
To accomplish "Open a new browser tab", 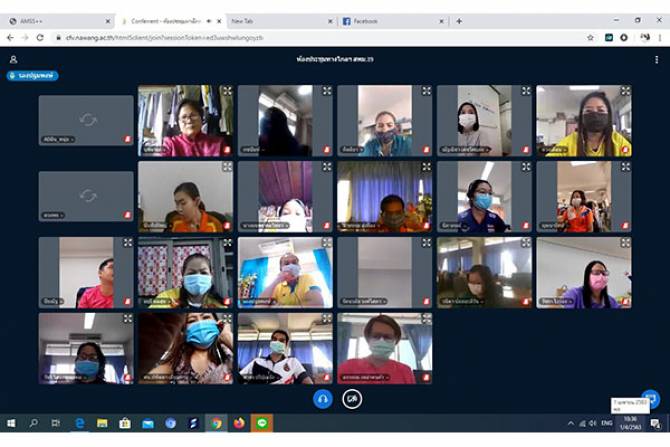I will click(x=459, y=21).
